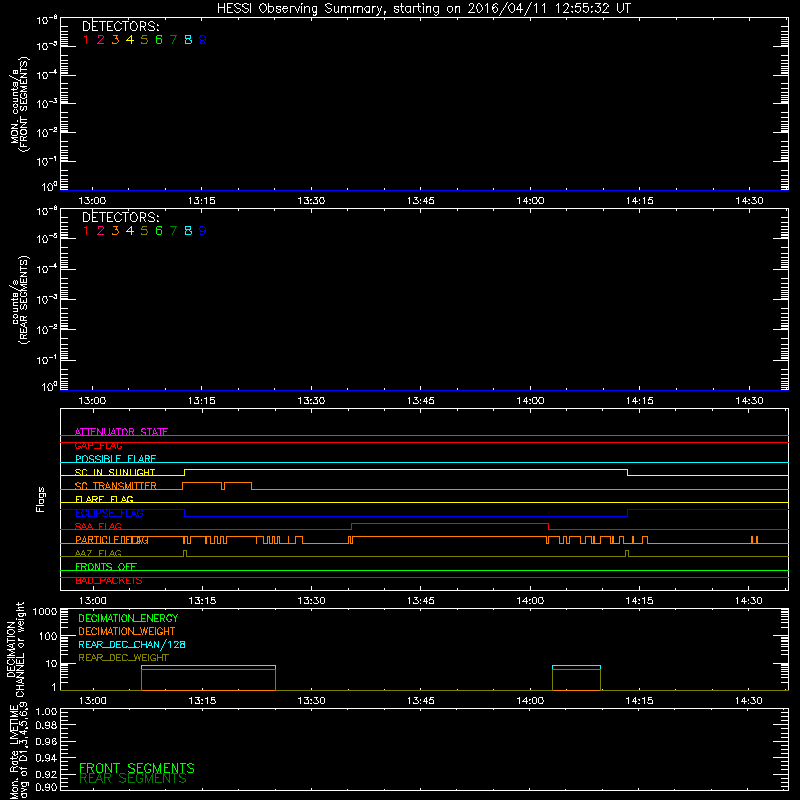
Task: Click blue detector 9 in front segments legend
Action: pyautogui.click(x=203, y=40)
